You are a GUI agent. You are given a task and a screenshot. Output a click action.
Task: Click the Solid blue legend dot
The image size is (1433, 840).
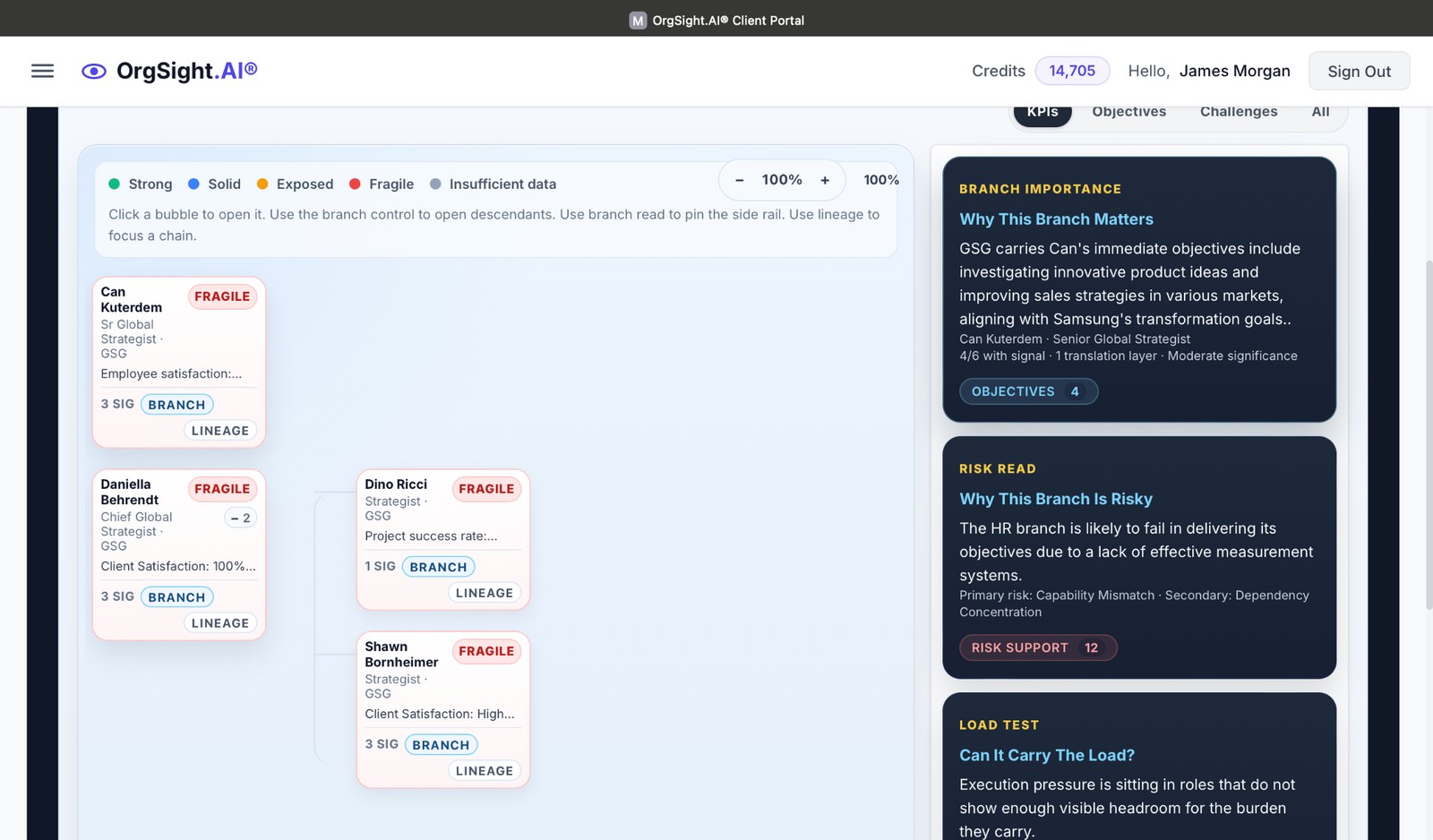(193, 184)
